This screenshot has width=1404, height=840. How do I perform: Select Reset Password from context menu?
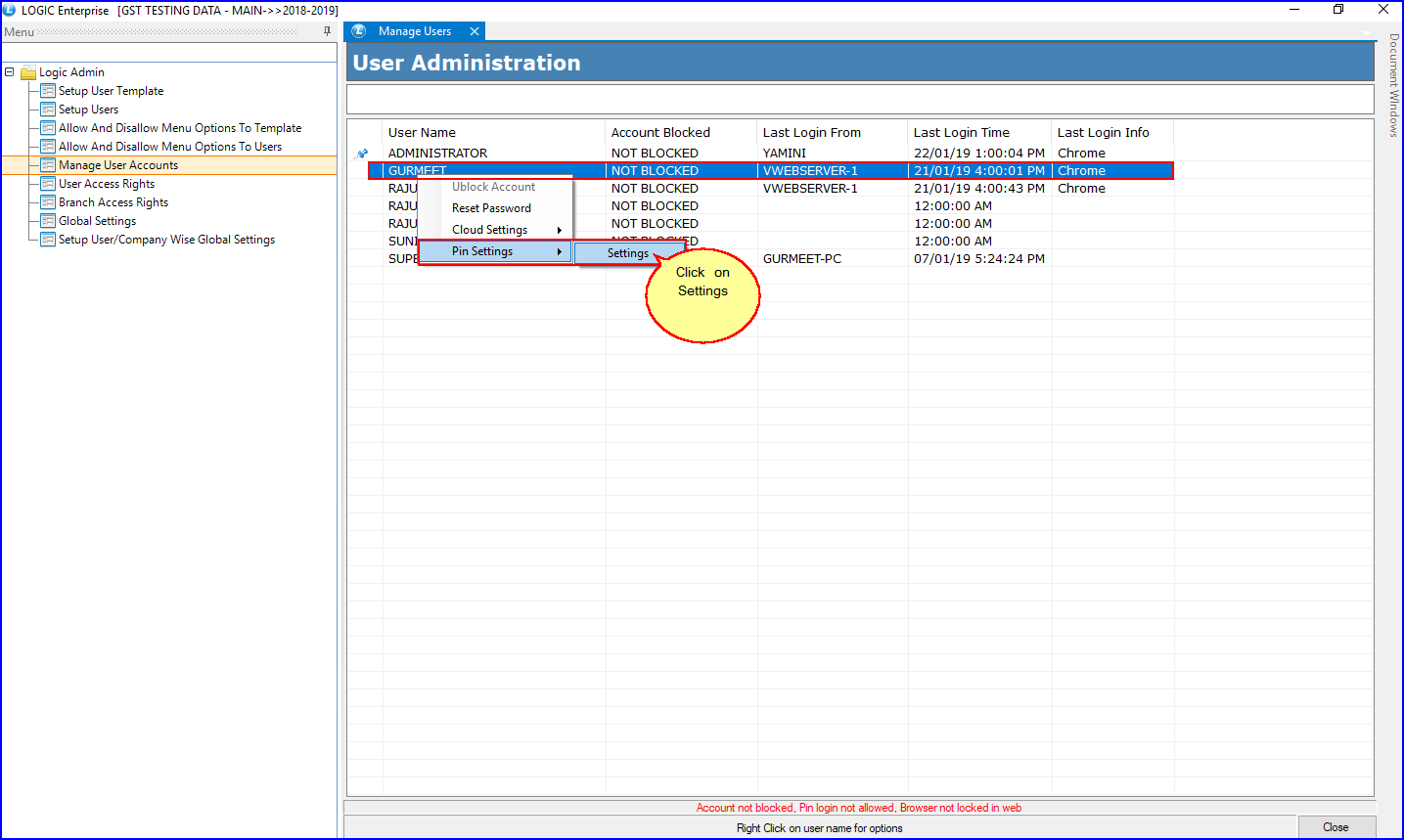[491, 208]
